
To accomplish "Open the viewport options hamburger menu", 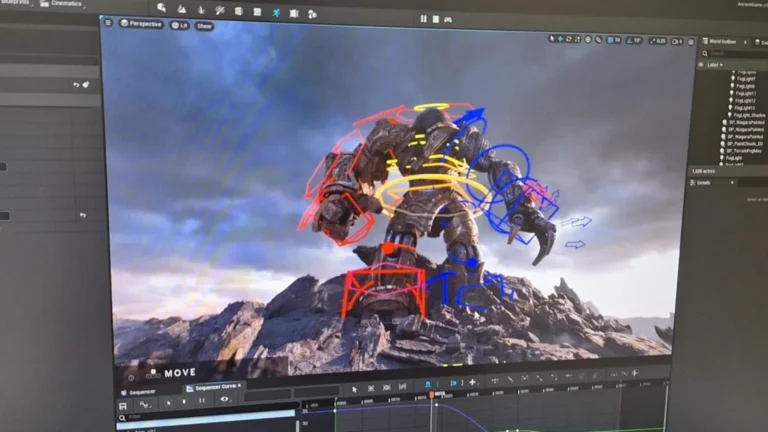I will [108, 23].
